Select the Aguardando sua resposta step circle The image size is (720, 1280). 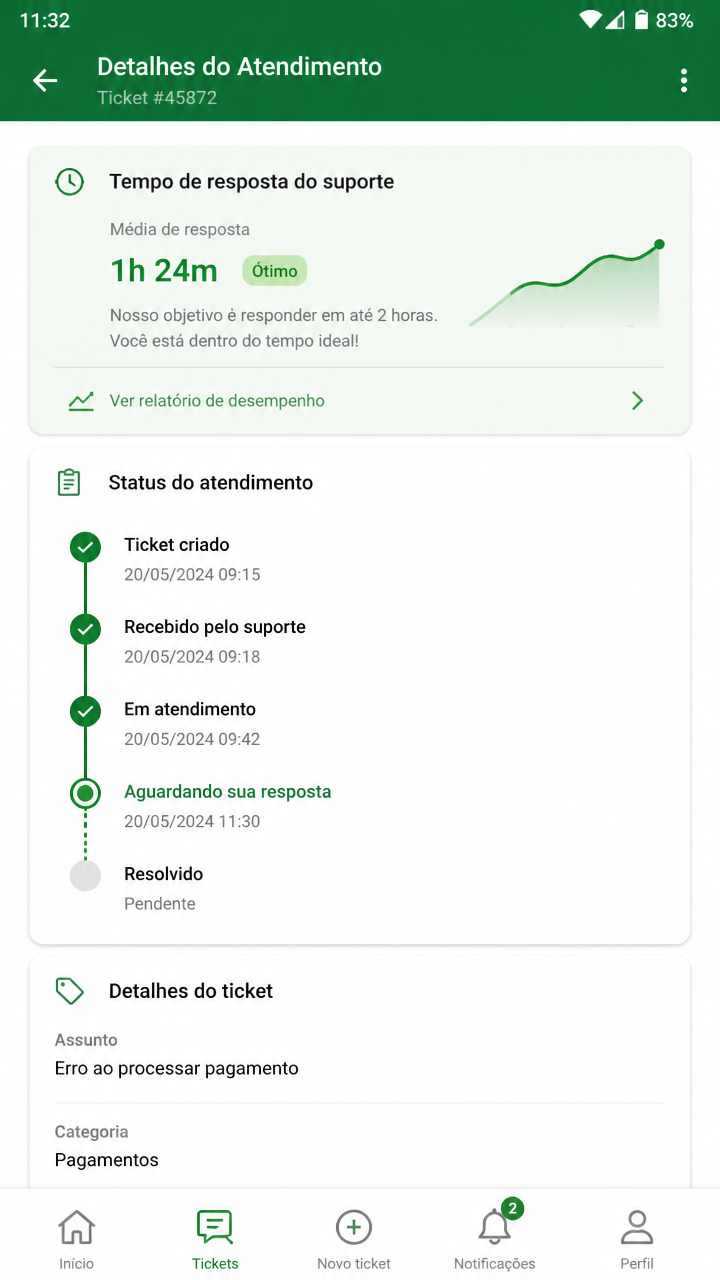pos(86,794)
